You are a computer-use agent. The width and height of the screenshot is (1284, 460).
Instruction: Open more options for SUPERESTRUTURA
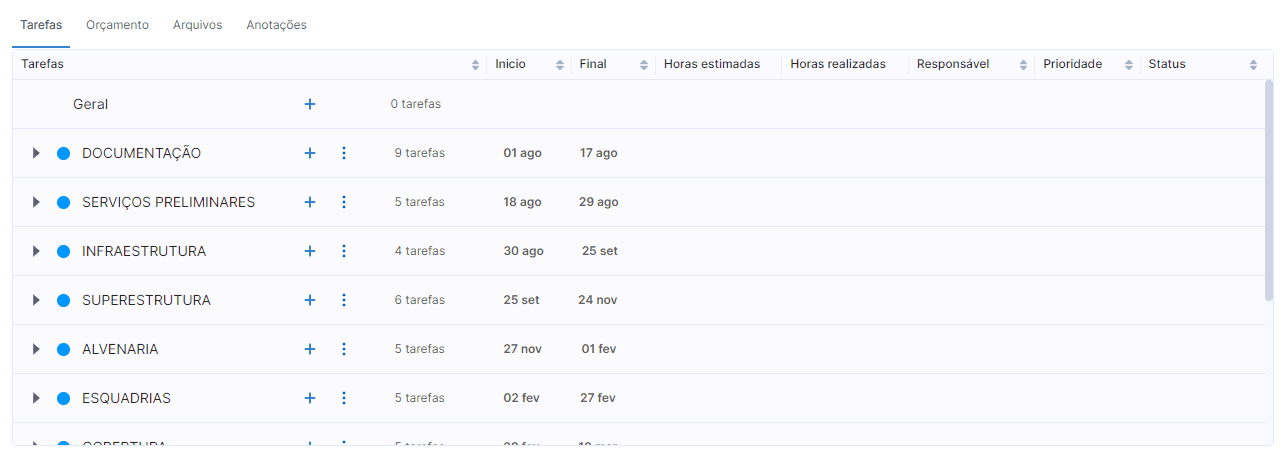point(344,300)
